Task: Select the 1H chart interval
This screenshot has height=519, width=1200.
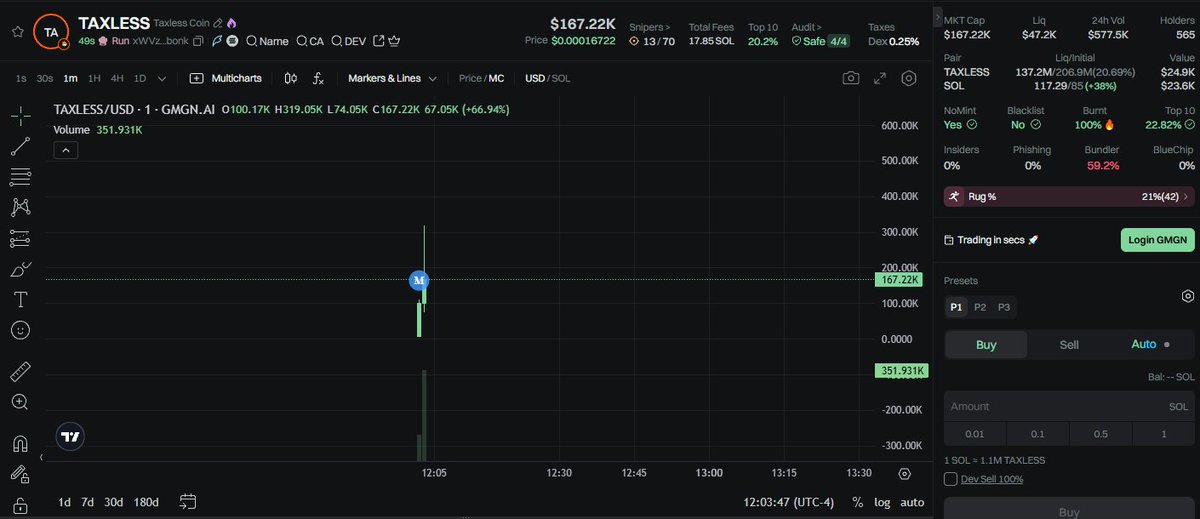Action: 94,78
